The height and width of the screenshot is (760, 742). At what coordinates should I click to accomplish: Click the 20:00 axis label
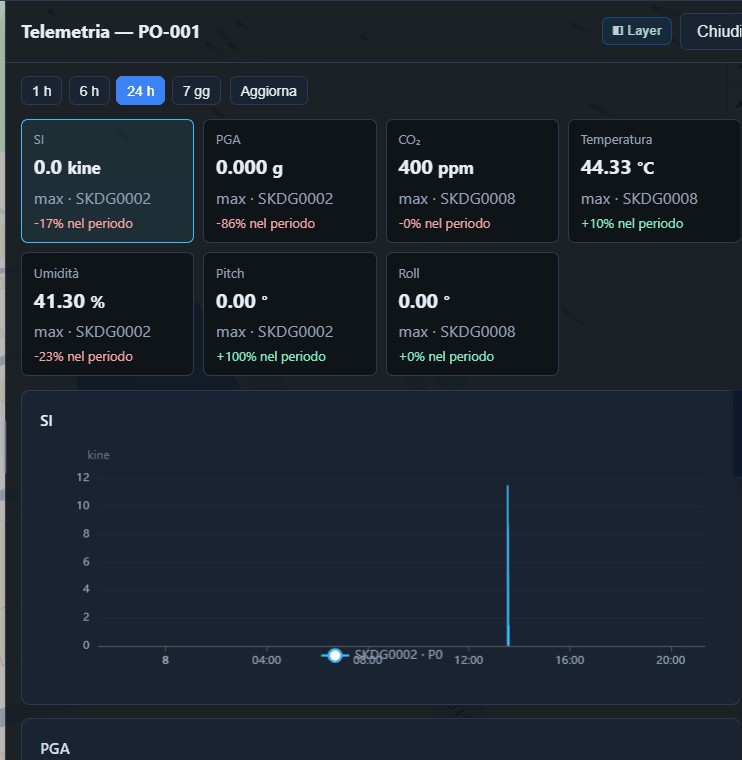671,660
